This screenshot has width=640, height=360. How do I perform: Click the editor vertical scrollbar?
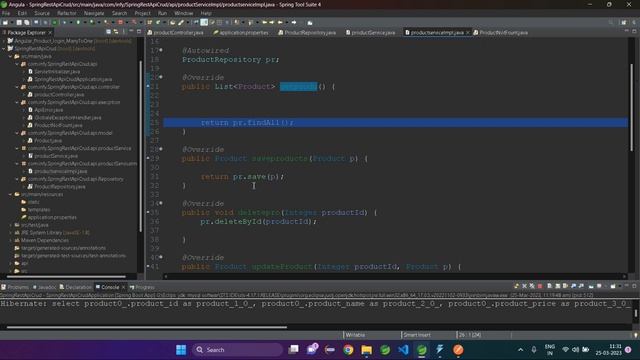631,107
